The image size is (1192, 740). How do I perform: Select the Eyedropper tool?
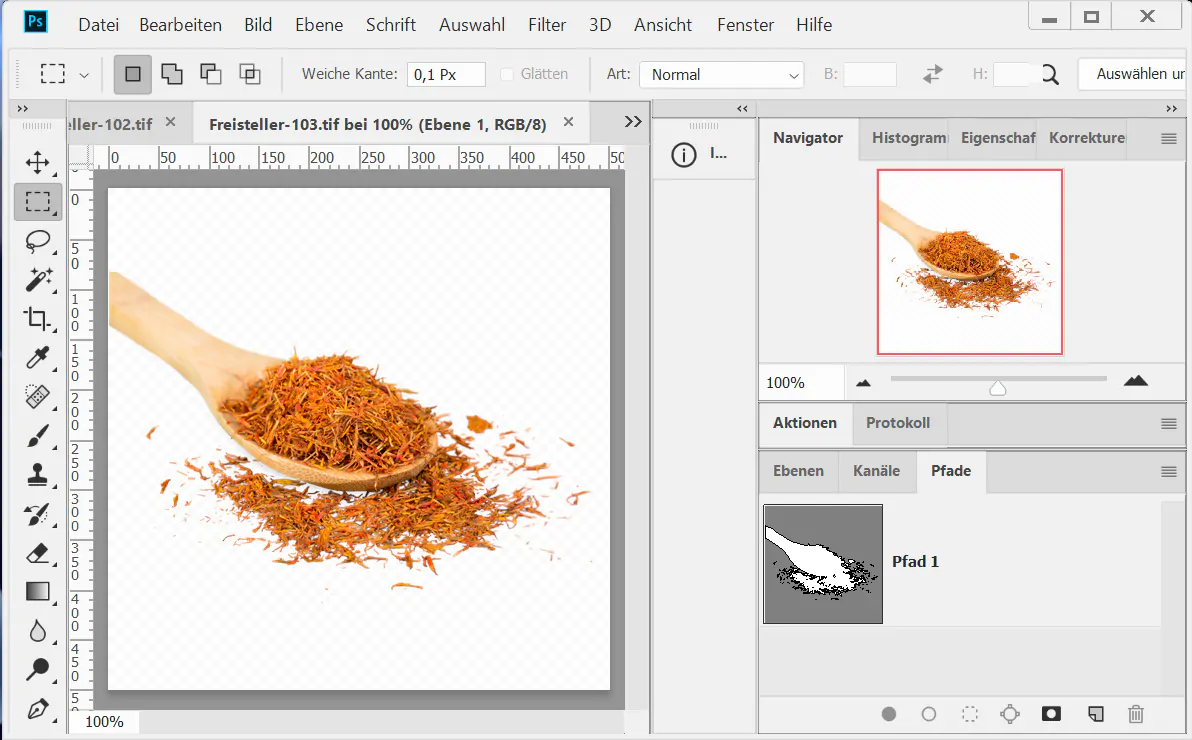tap(38, 358)
